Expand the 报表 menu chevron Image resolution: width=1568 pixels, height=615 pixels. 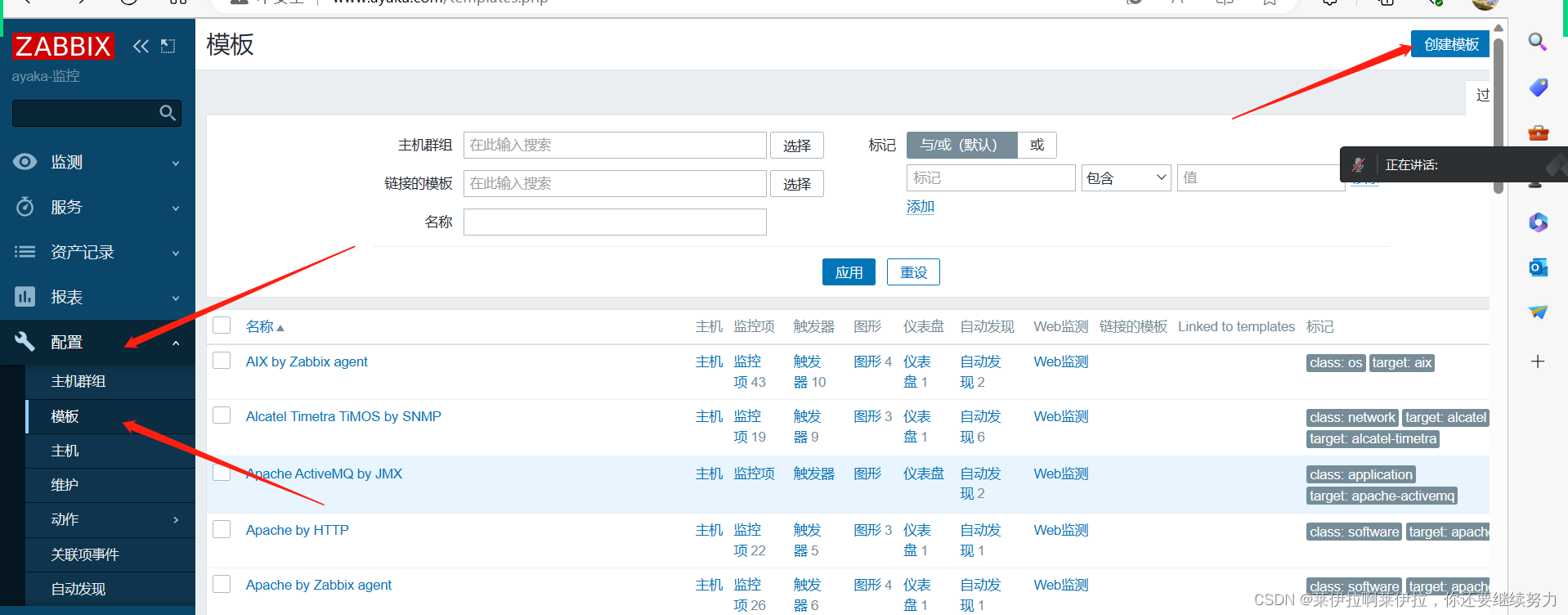(176, 298)
